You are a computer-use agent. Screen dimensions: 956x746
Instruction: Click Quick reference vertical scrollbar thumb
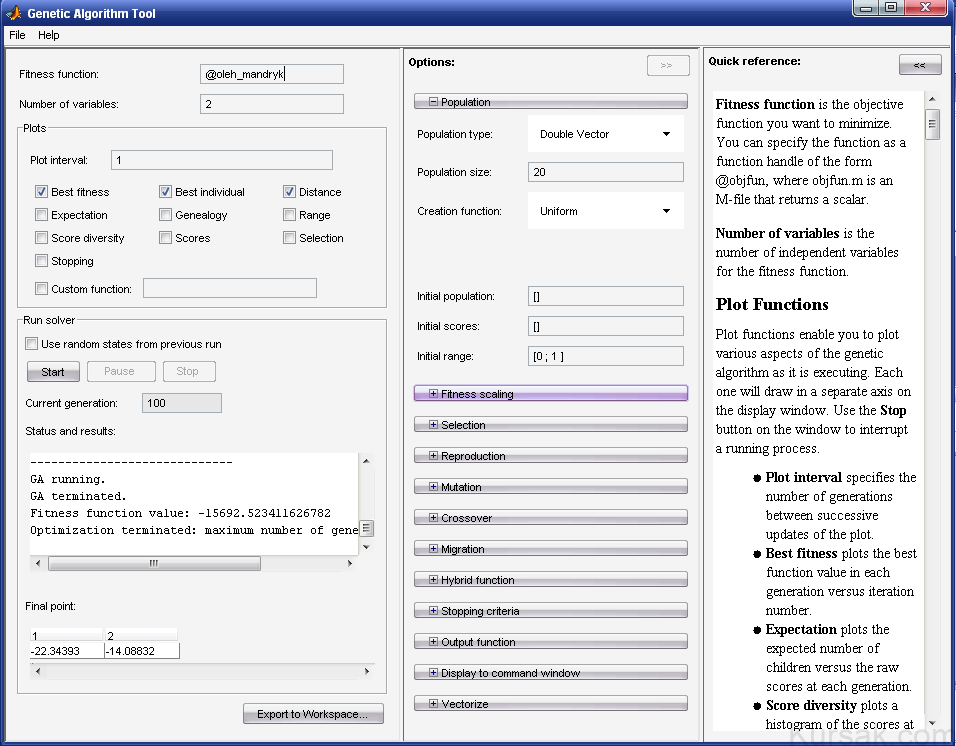tap(932, 124)
